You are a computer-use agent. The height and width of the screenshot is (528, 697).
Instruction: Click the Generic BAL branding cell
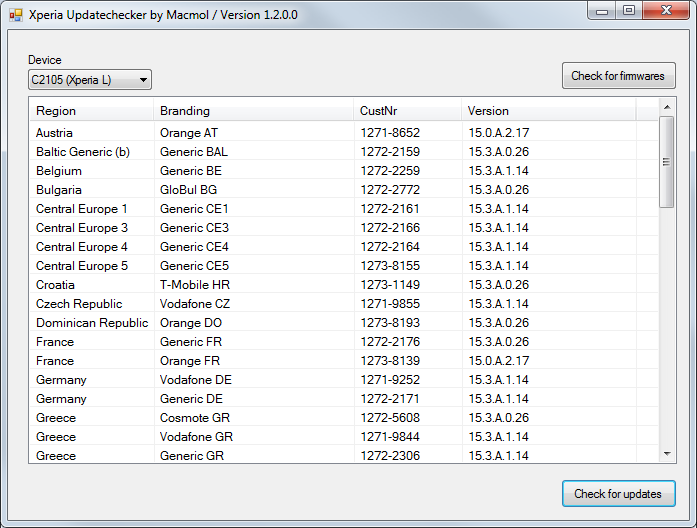(194, 152)
